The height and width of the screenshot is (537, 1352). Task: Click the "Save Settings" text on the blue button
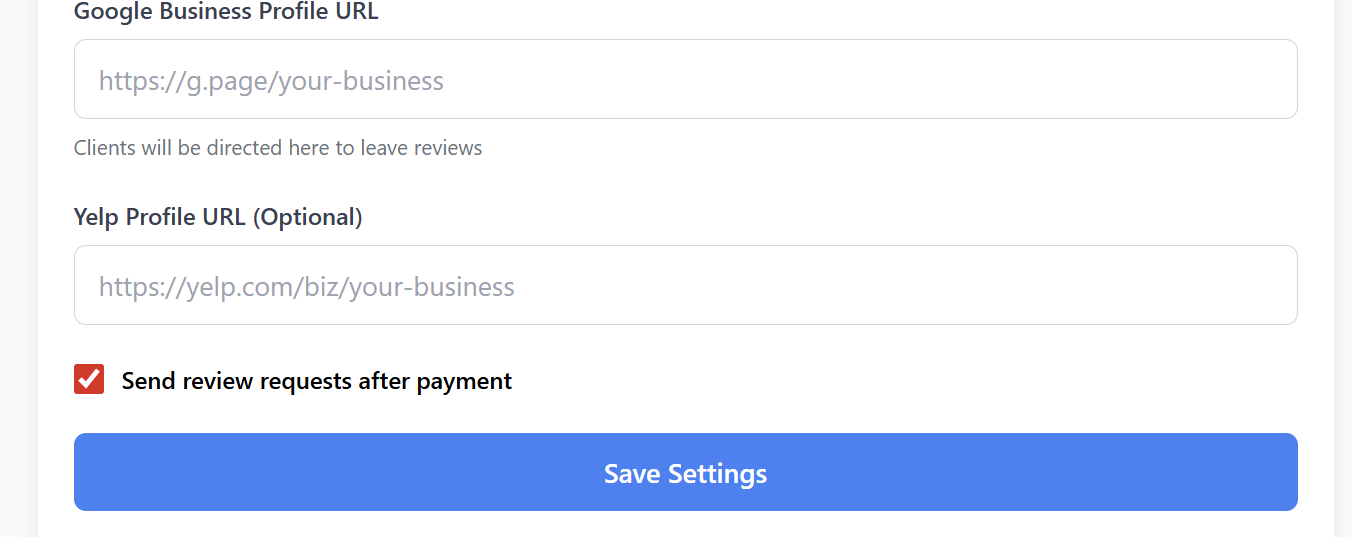tap(686, 473)
